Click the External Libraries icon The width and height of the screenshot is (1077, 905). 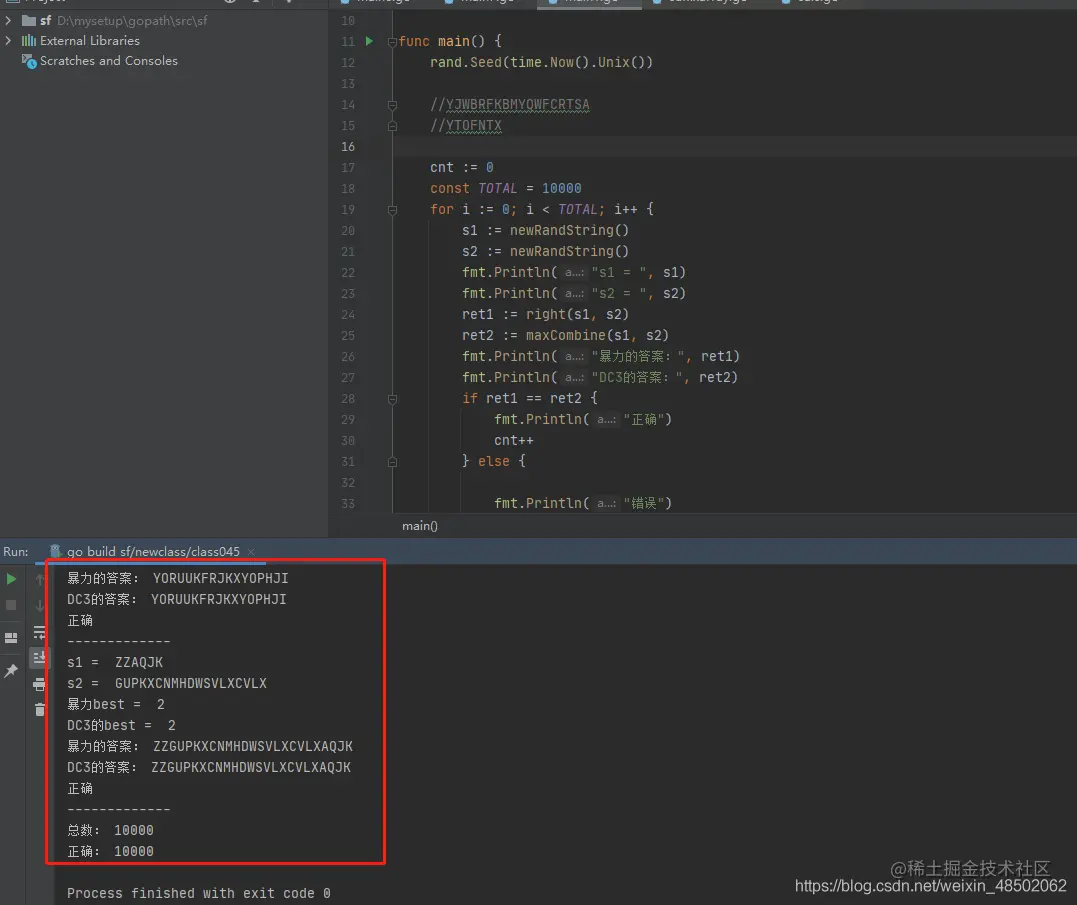pyautogui.click(x=29, y=41)
